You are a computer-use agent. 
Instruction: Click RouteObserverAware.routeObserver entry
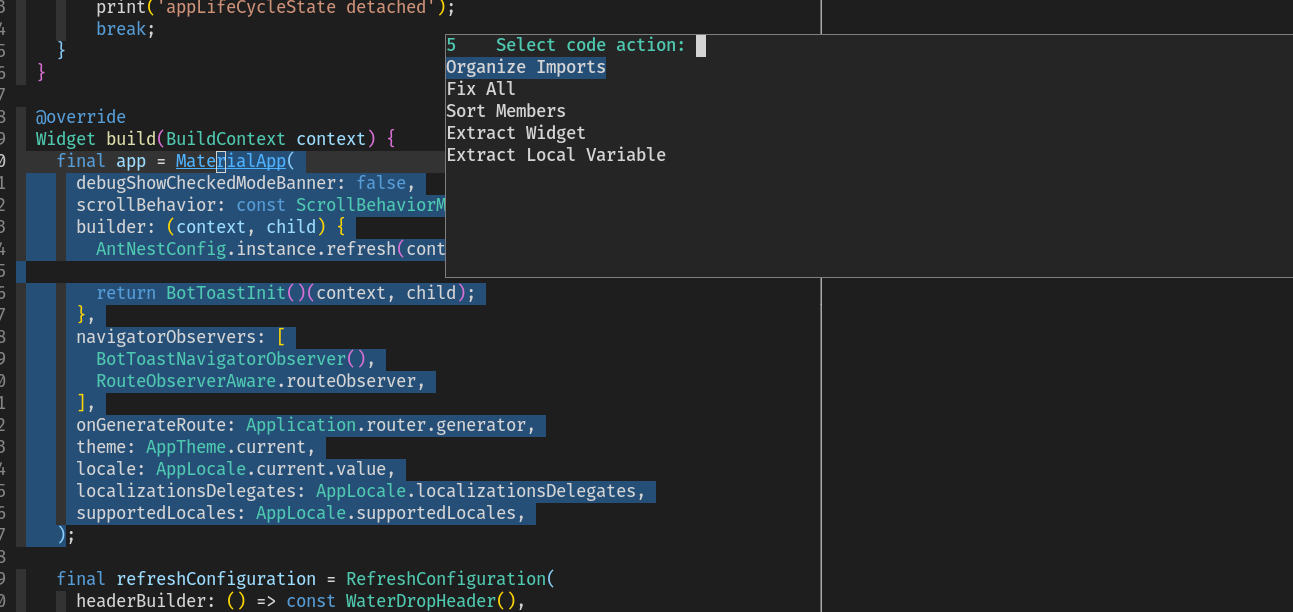tap(256, 381)
